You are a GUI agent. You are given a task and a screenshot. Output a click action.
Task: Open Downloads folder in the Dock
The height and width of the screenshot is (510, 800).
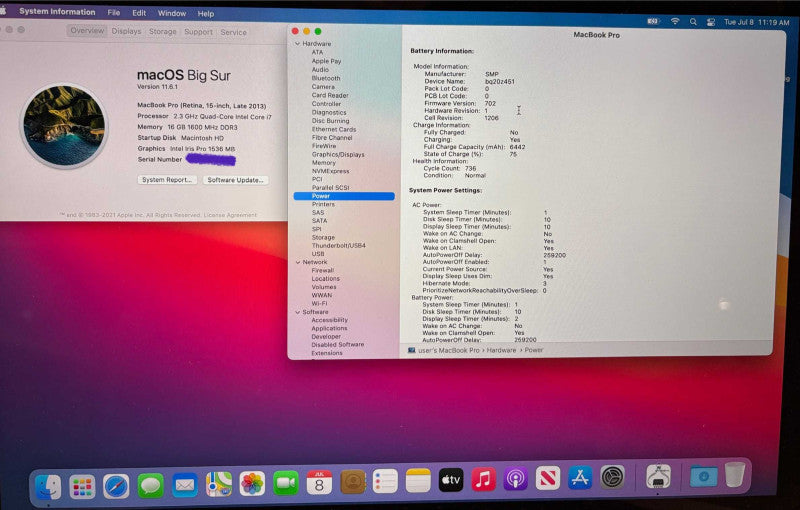[704, 476]
